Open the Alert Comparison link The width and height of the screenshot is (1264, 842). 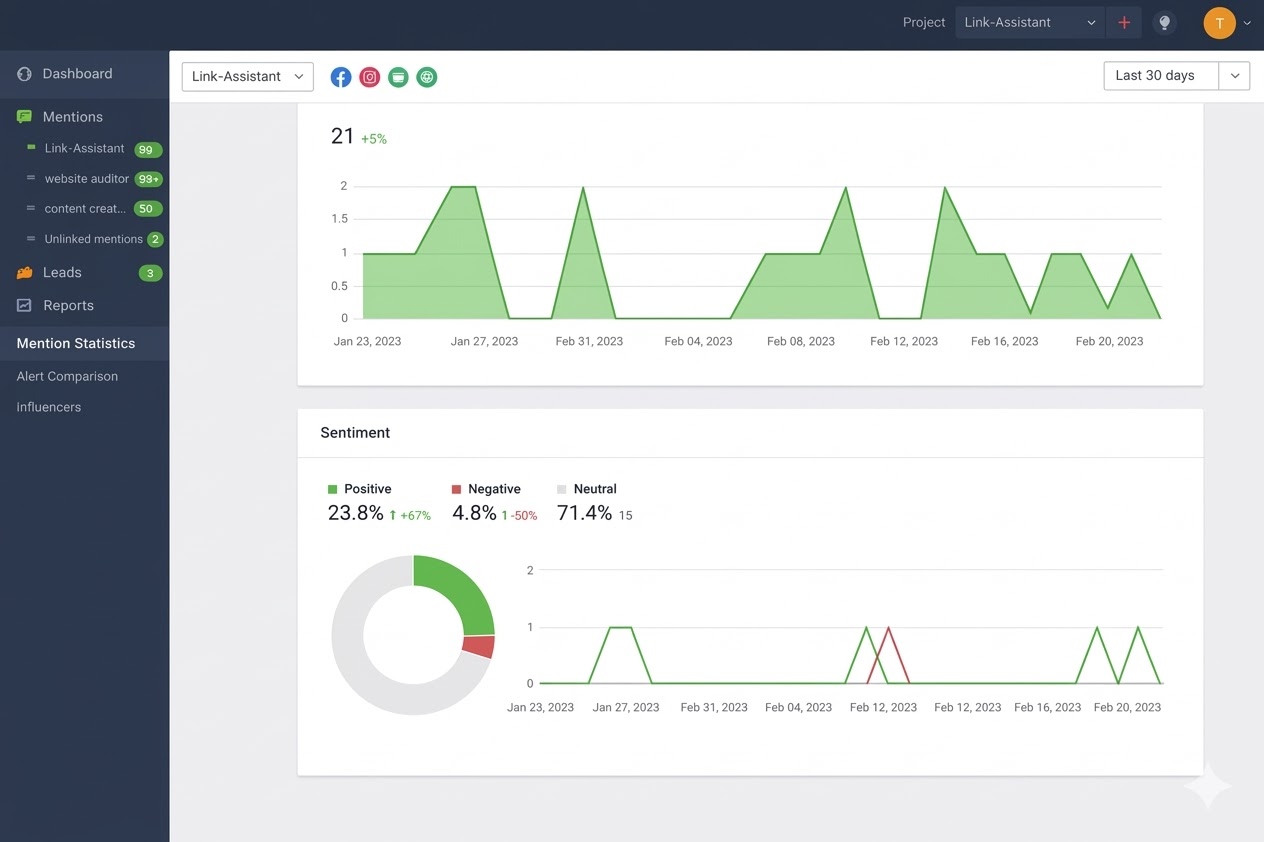(67, 377)
